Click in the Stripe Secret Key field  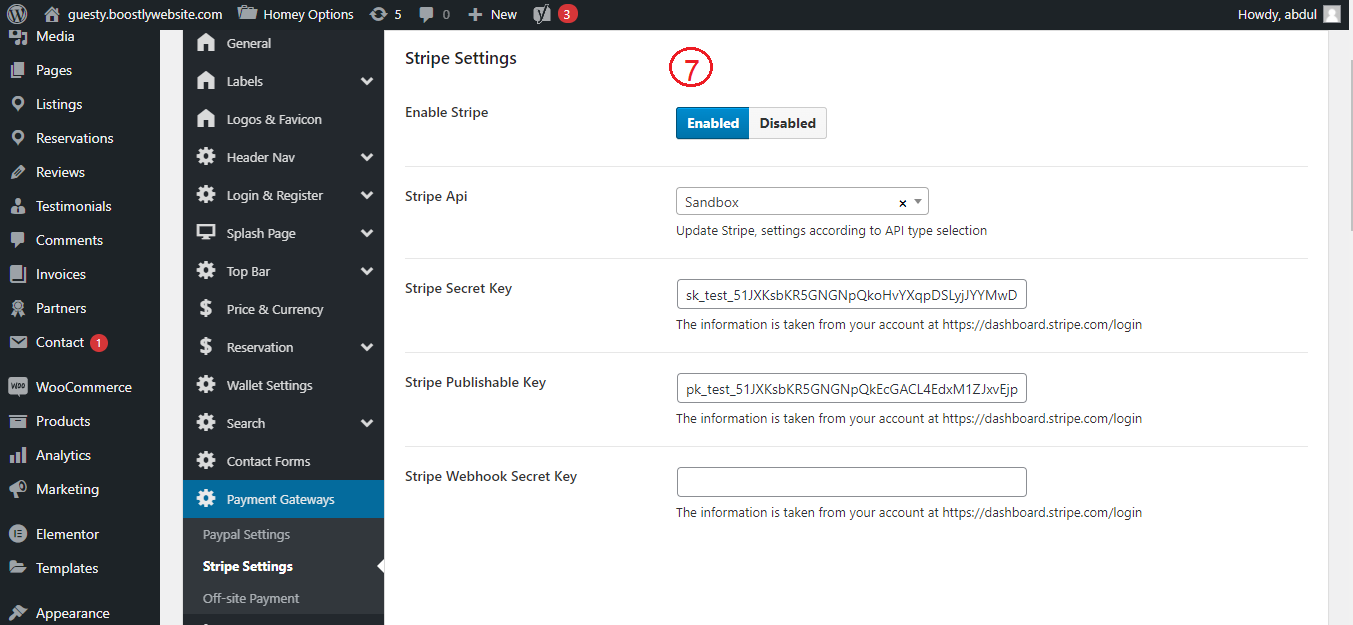tap(852, 294)
